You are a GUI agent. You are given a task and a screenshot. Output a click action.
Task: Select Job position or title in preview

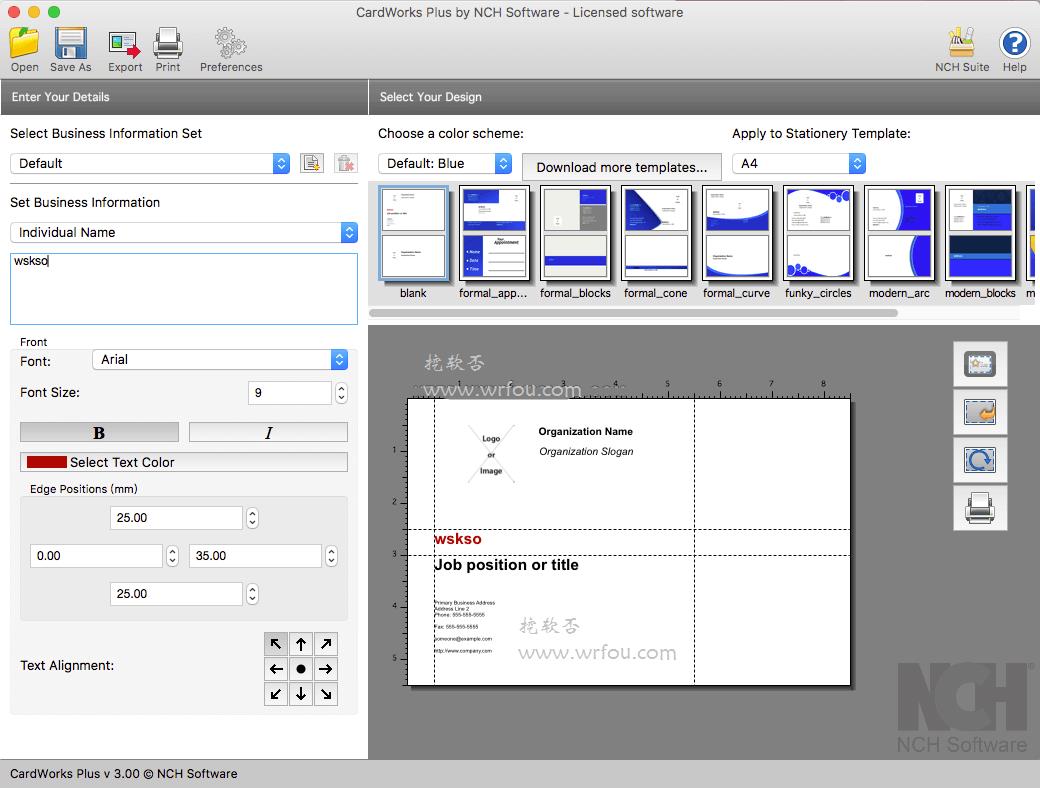pos(506,565)
